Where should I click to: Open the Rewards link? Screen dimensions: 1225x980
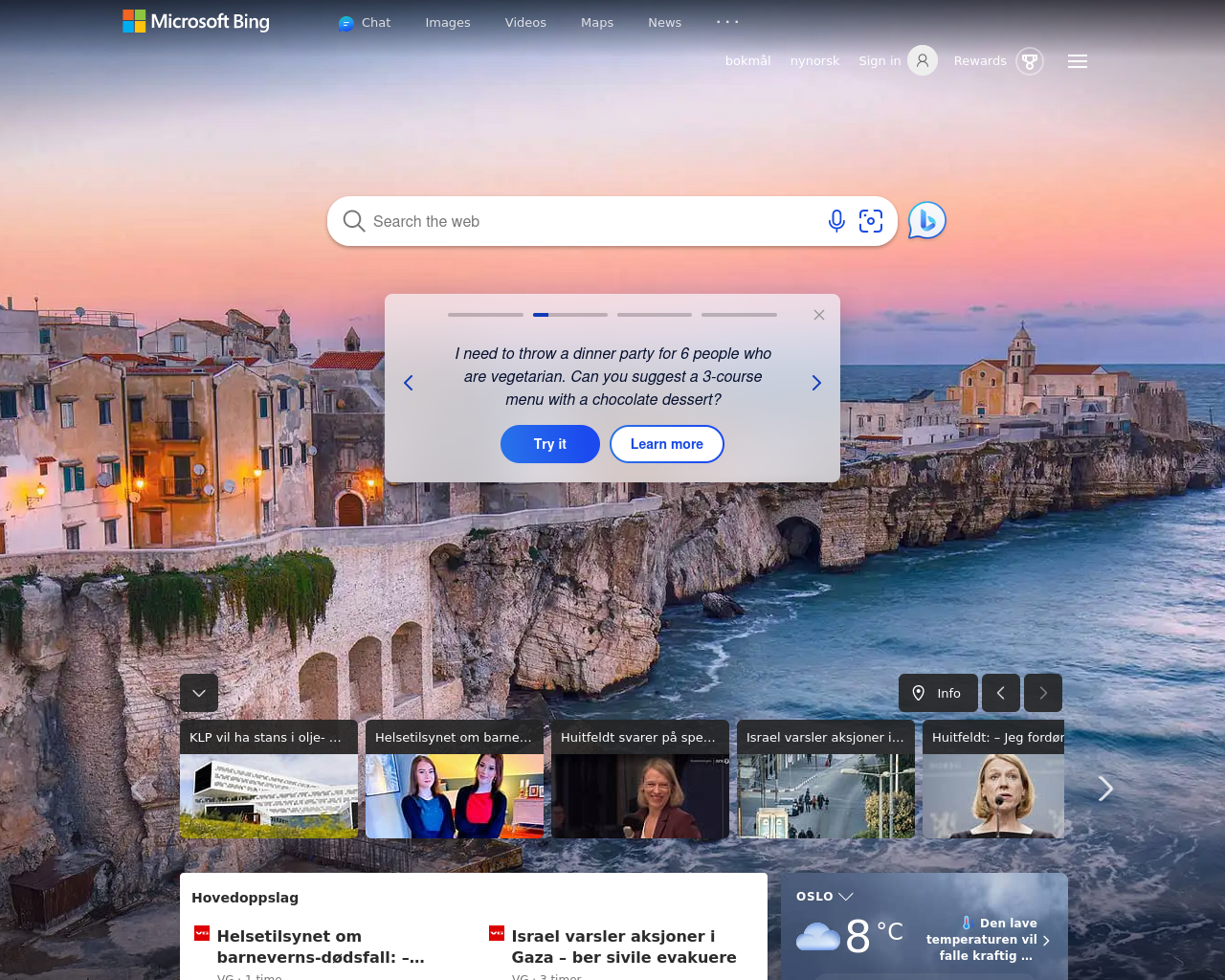980,61
